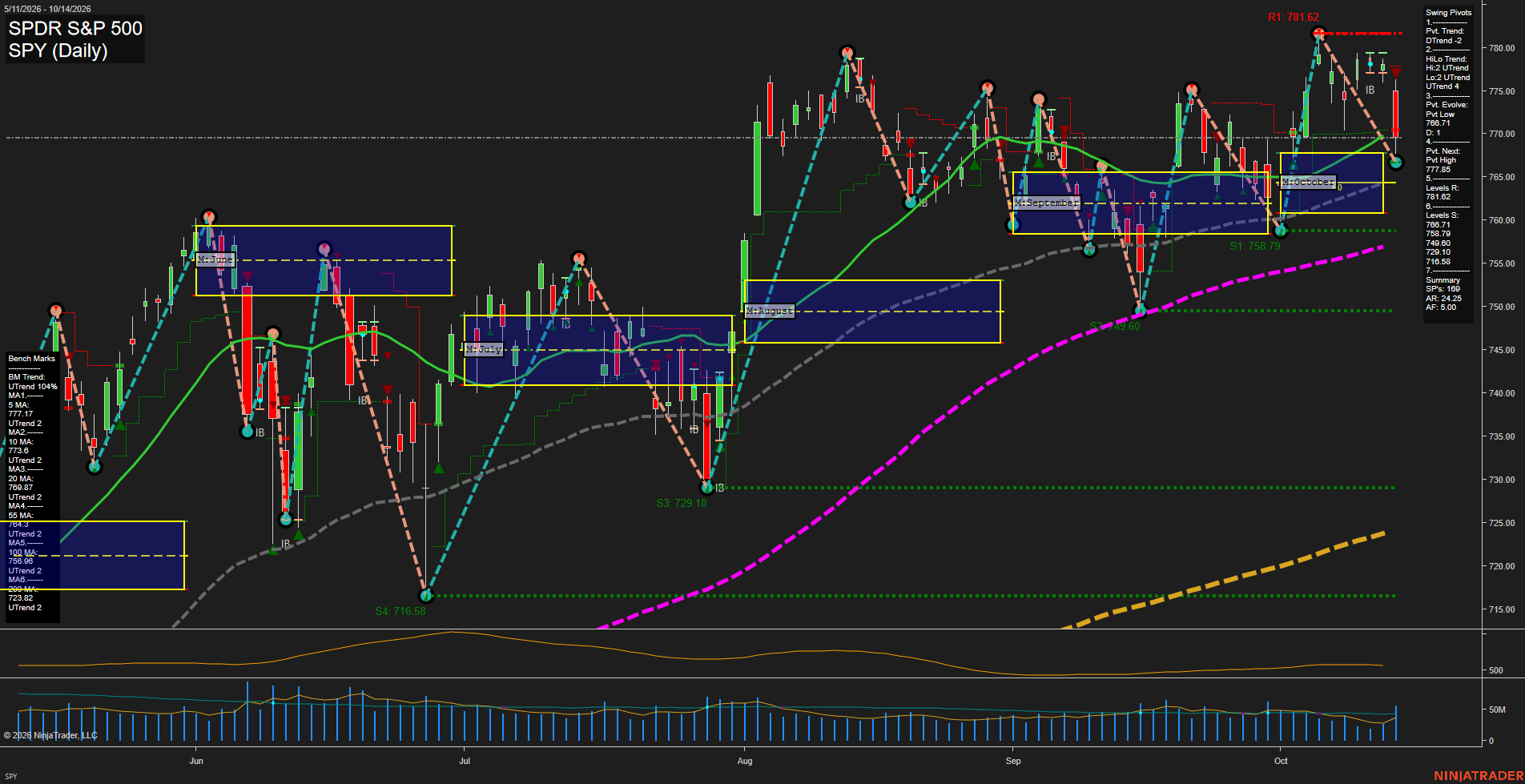The width and height of the screenshot is (1525, 784).
Task: Click the 715.00 price axis label
Action: point(1502,609)
